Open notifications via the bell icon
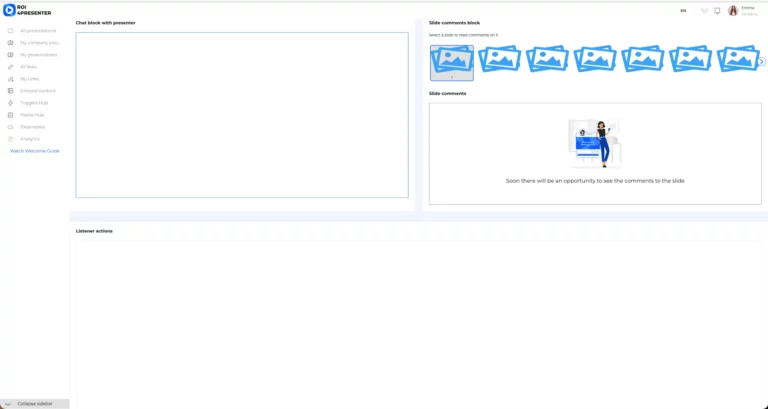This screenshot has height=409, width=768. [x=717, y=11]
